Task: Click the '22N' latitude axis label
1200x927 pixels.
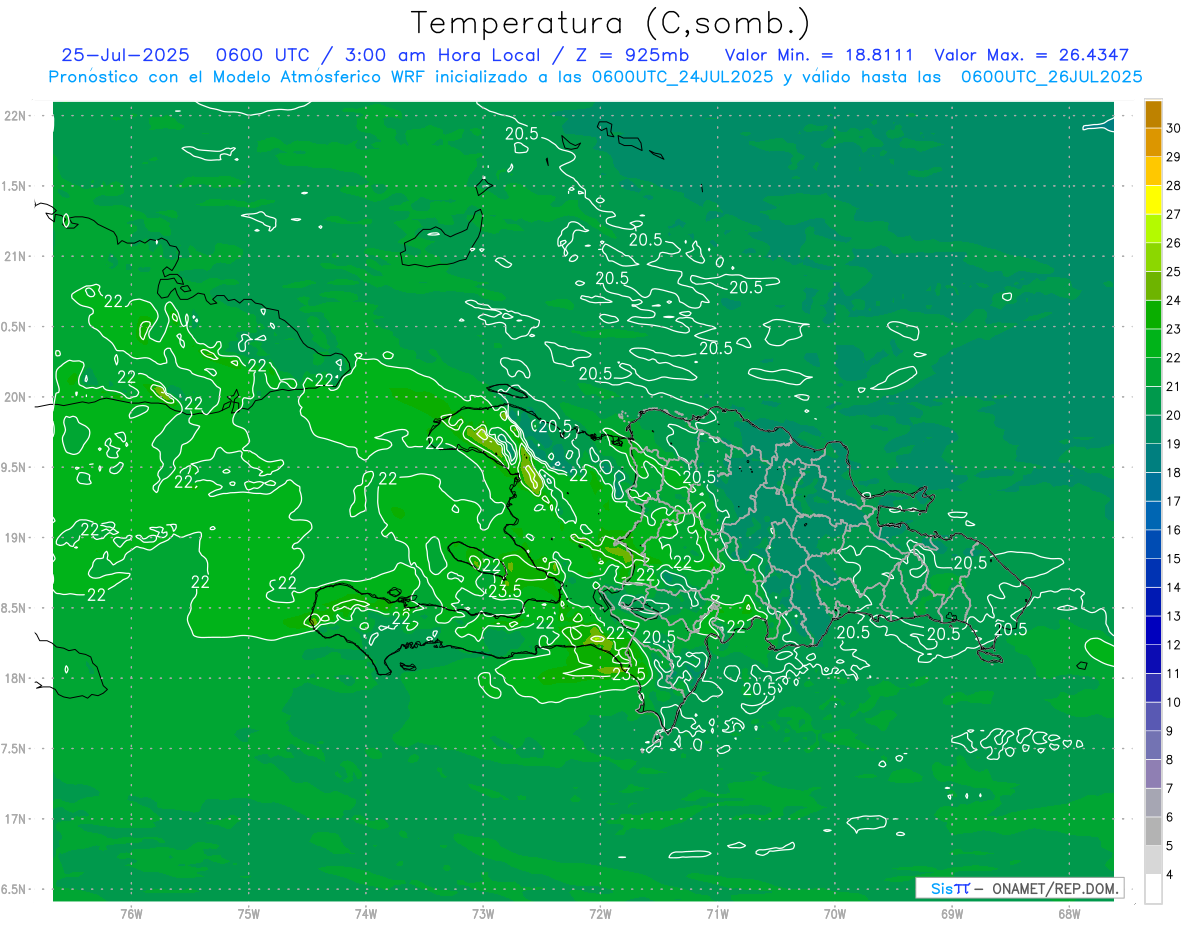Action: tap(15, 116)
